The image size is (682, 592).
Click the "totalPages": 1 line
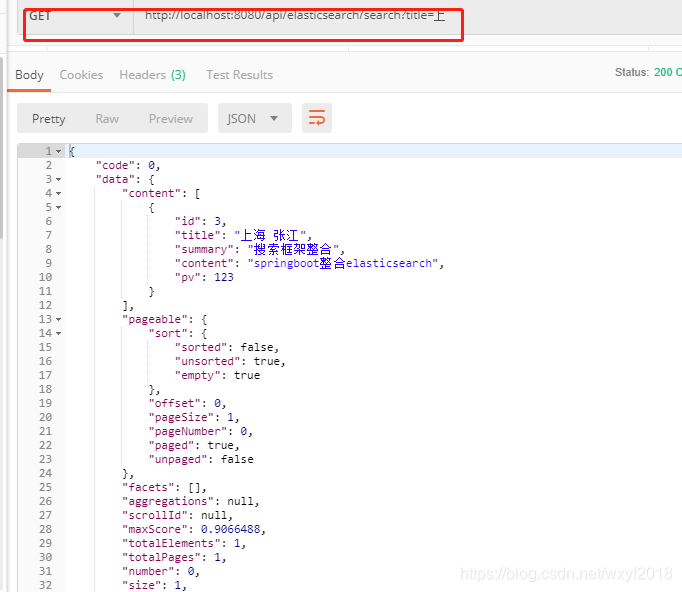click(174, 557)
